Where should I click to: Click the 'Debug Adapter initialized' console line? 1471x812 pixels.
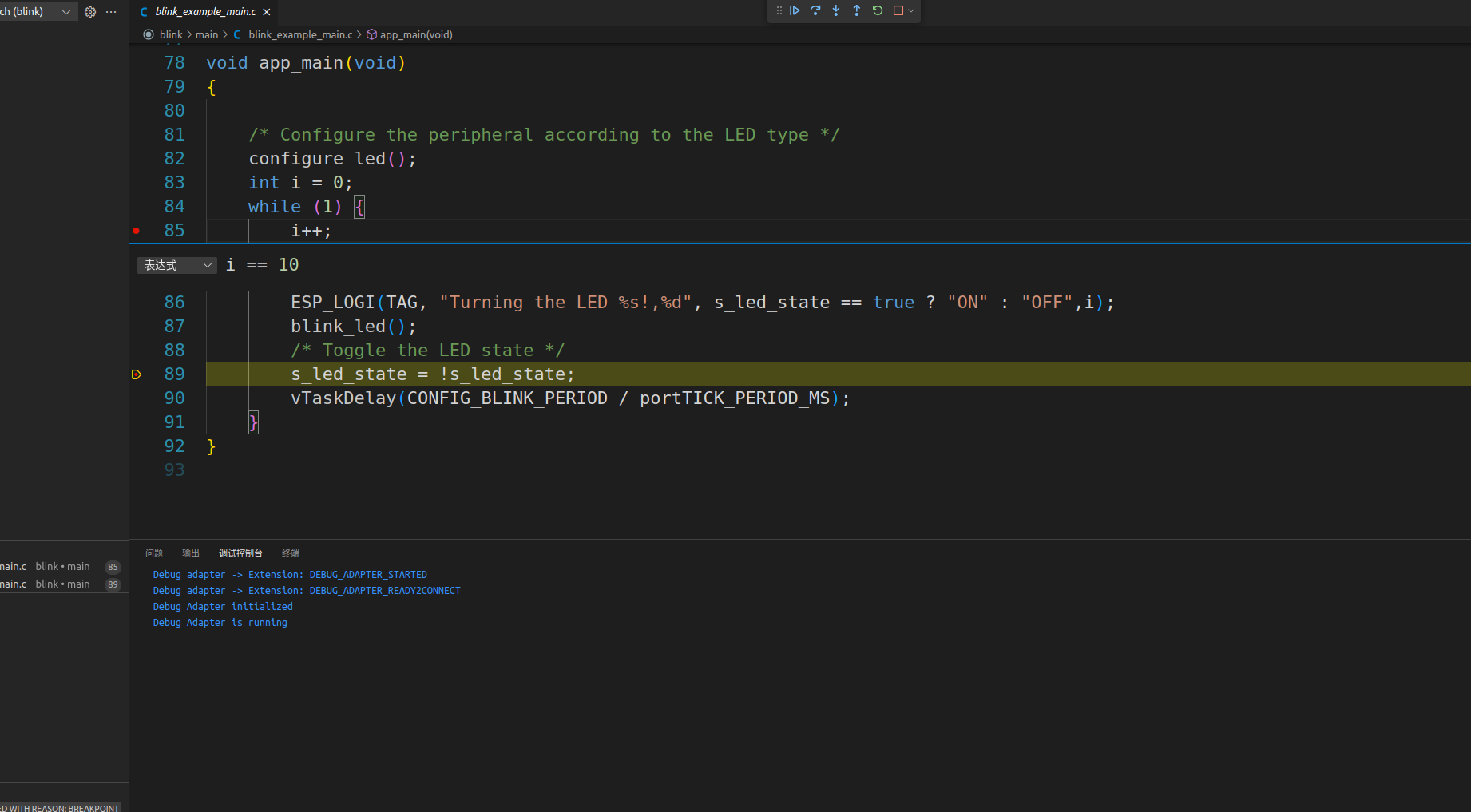pos(223,607)
